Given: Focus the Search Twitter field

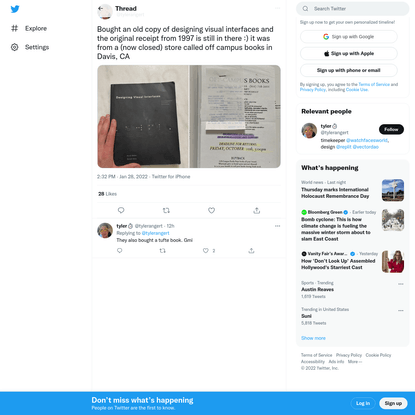Looking at the screenshot, I should pos(353,9).
